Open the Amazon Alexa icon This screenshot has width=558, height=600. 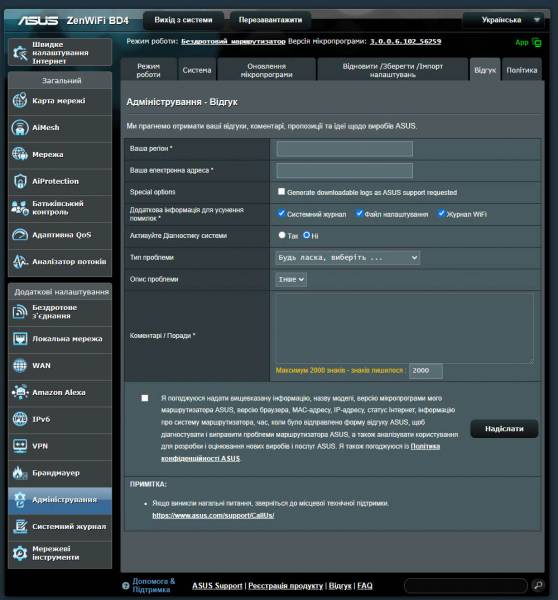pyautogui.click(x=20, y=392)
